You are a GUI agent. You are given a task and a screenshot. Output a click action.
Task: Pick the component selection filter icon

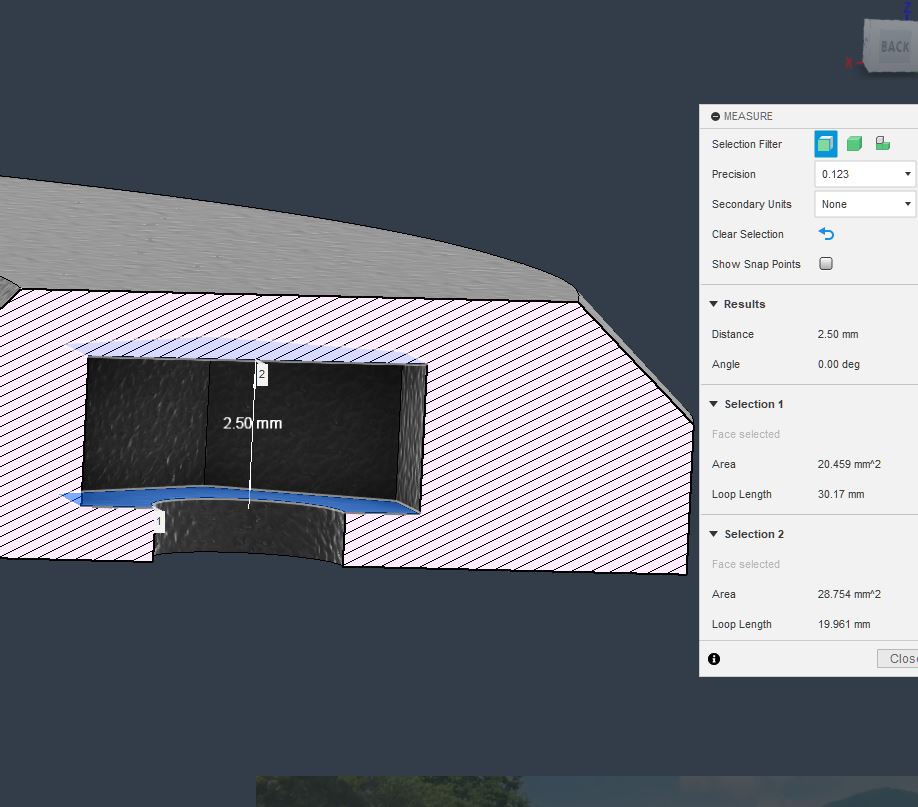click(x=882, y=144)
